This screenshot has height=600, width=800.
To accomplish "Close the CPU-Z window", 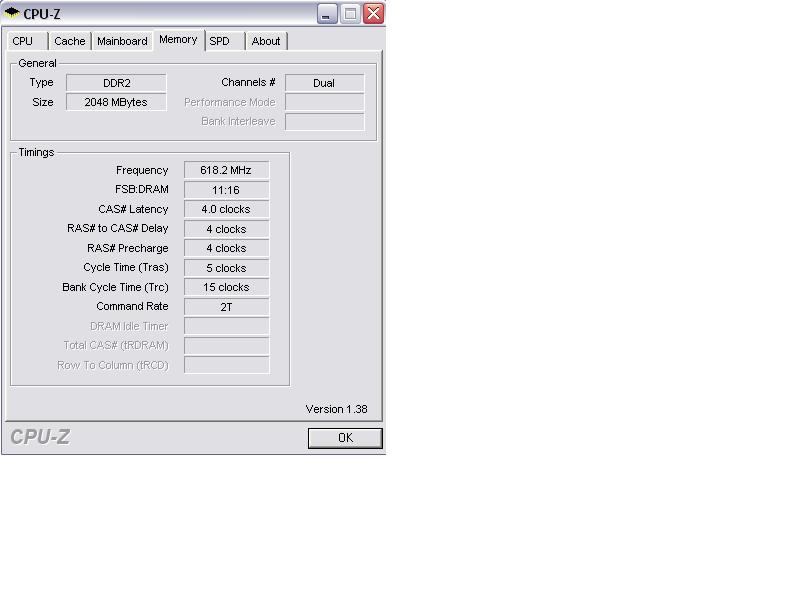I will tap(373, 14).
